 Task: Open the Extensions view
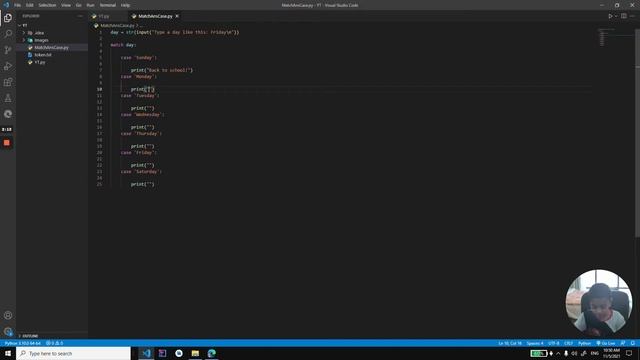tap(8, 82)
